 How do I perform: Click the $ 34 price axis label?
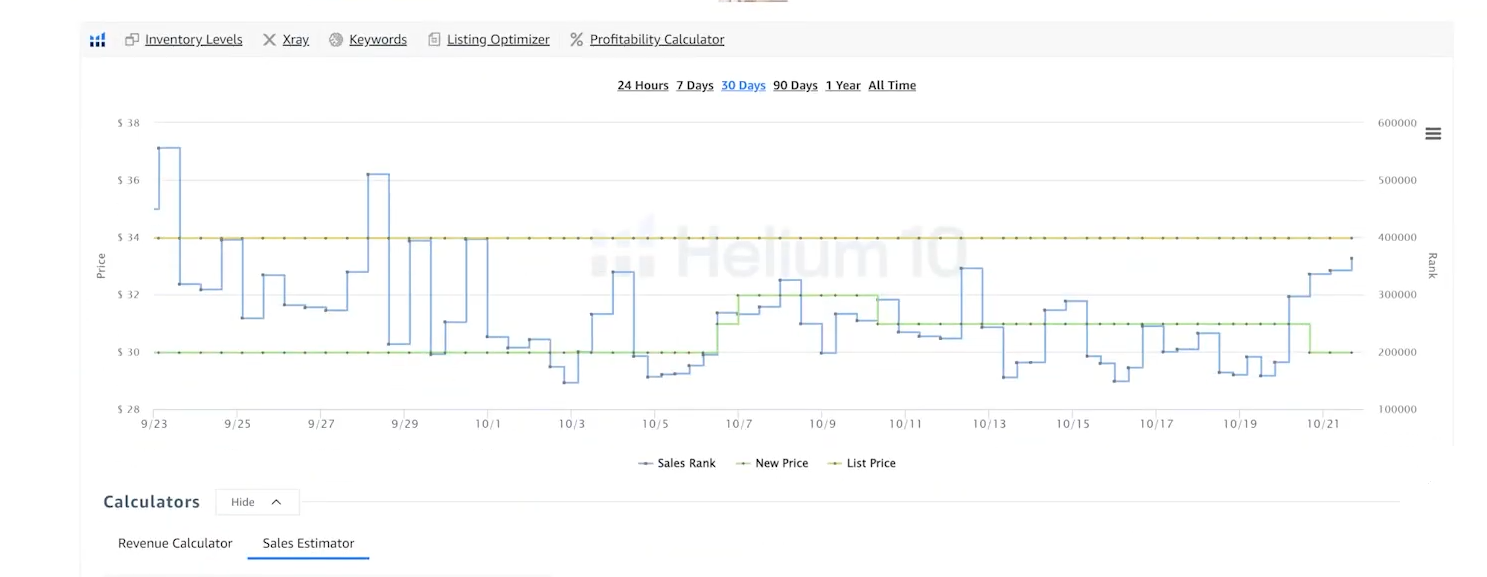click(128, 238)
